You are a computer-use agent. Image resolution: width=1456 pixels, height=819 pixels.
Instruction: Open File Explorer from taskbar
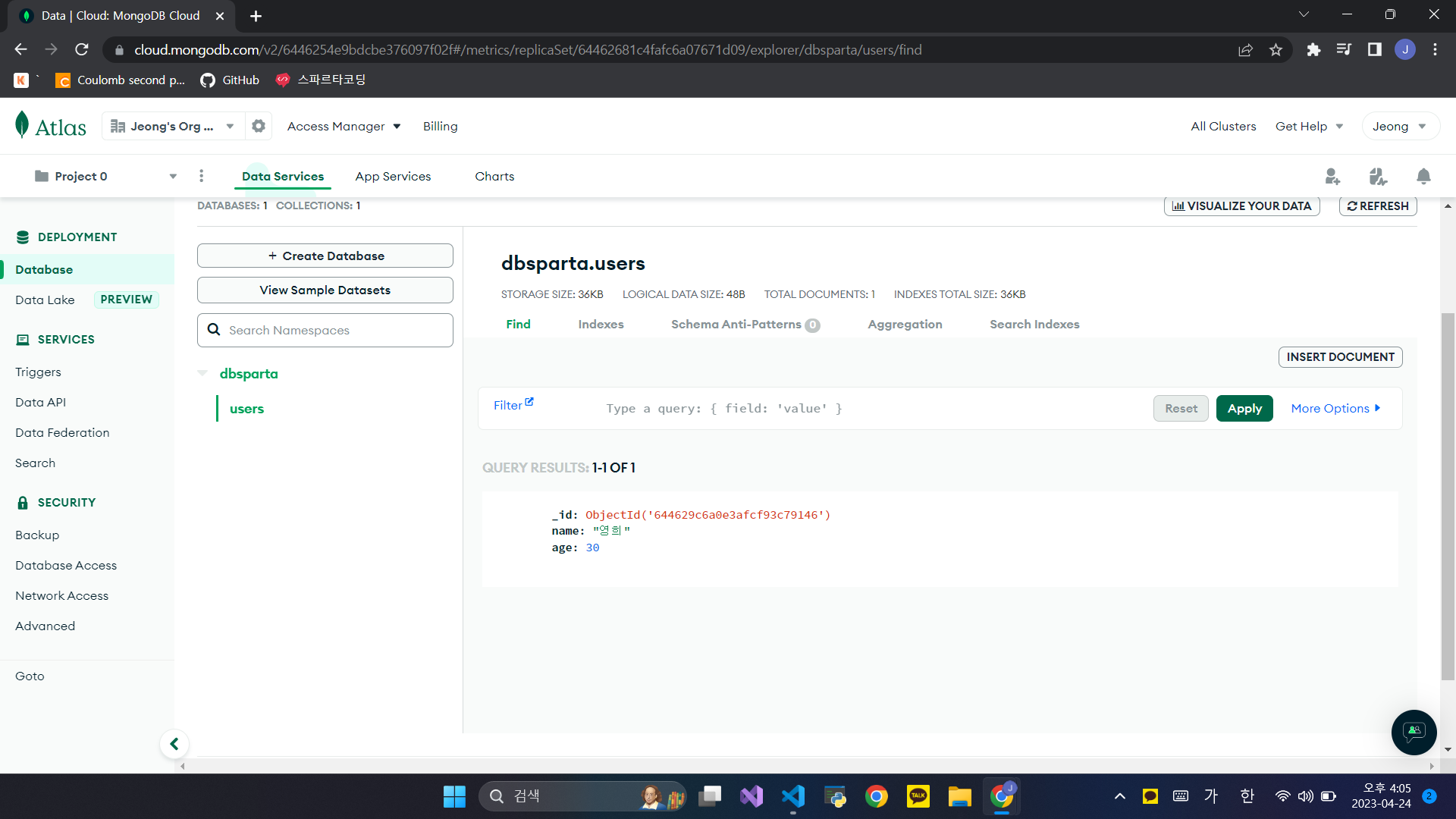pyautogui.click(x=959, y=796)
